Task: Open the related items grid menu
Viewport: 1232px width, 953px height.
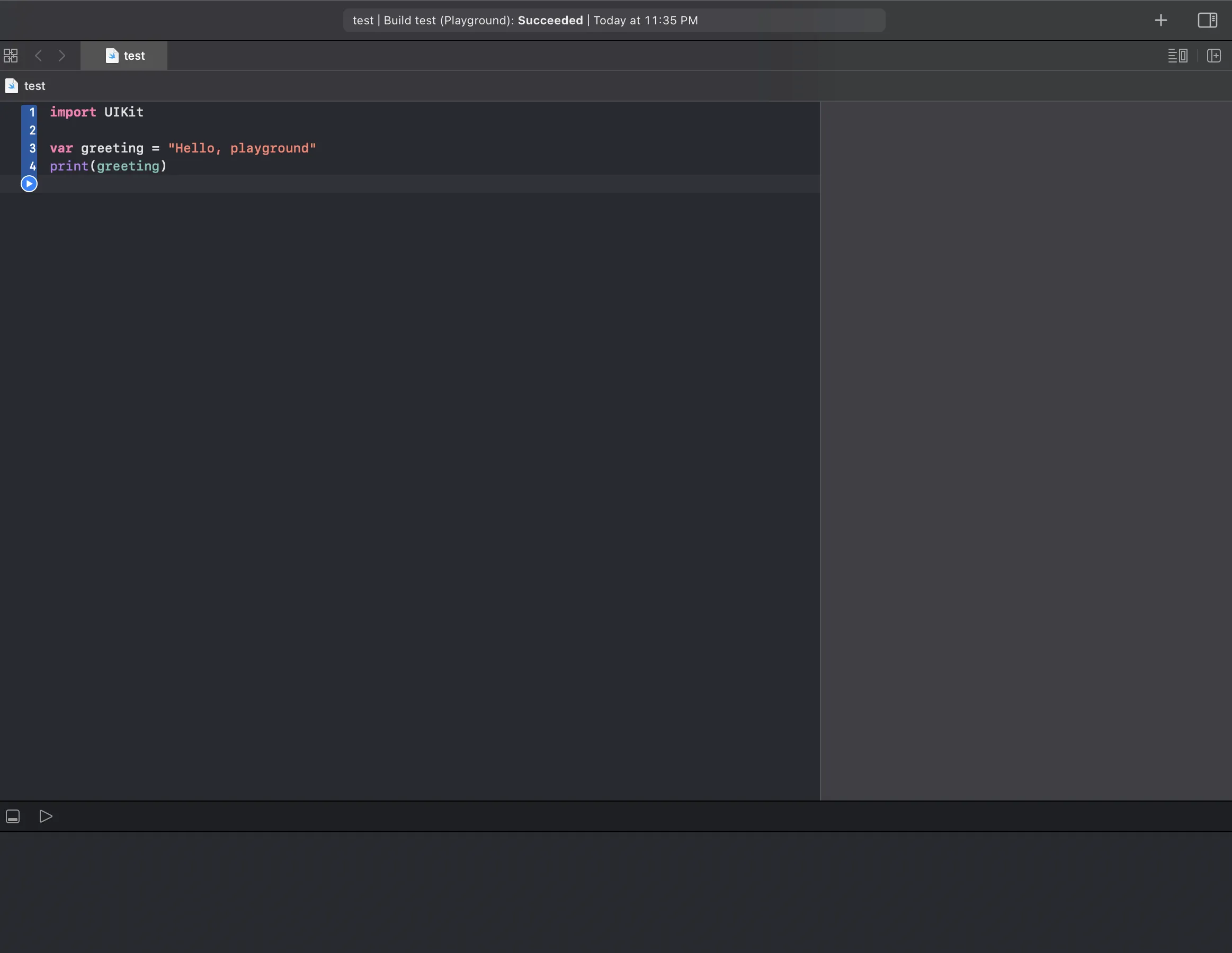Action: click(x=11, y=56)
